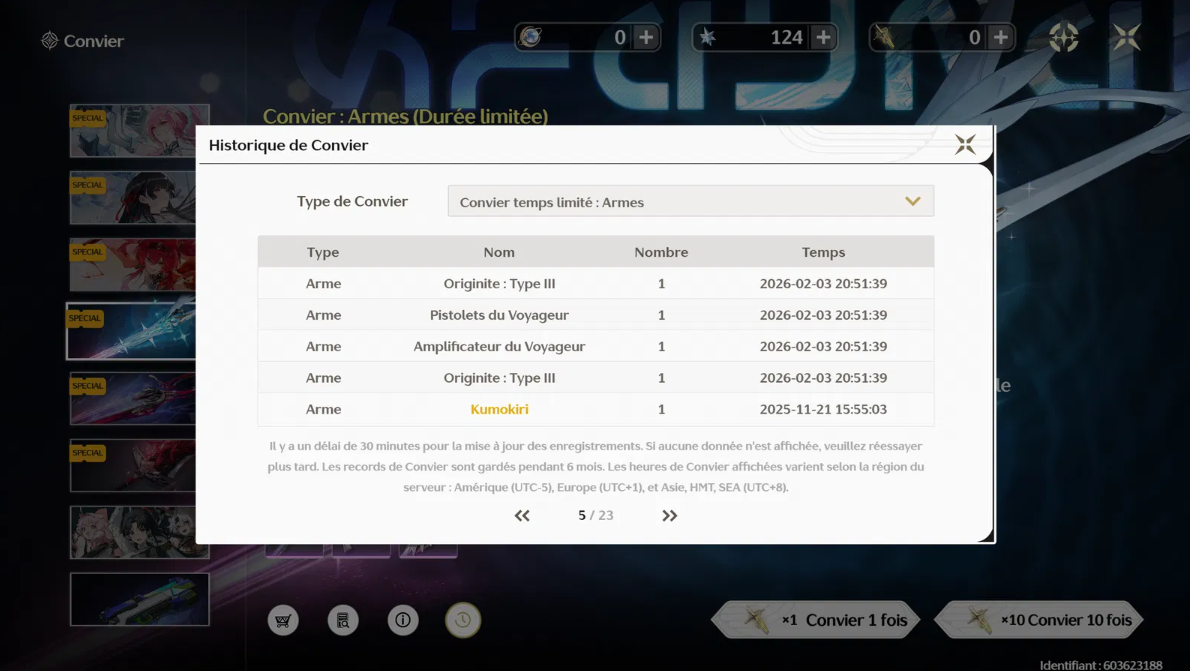The image size is (1190, 671).
Task: Open the crosshair-shaped icon in the top bar
Action: pos(1063,37)
